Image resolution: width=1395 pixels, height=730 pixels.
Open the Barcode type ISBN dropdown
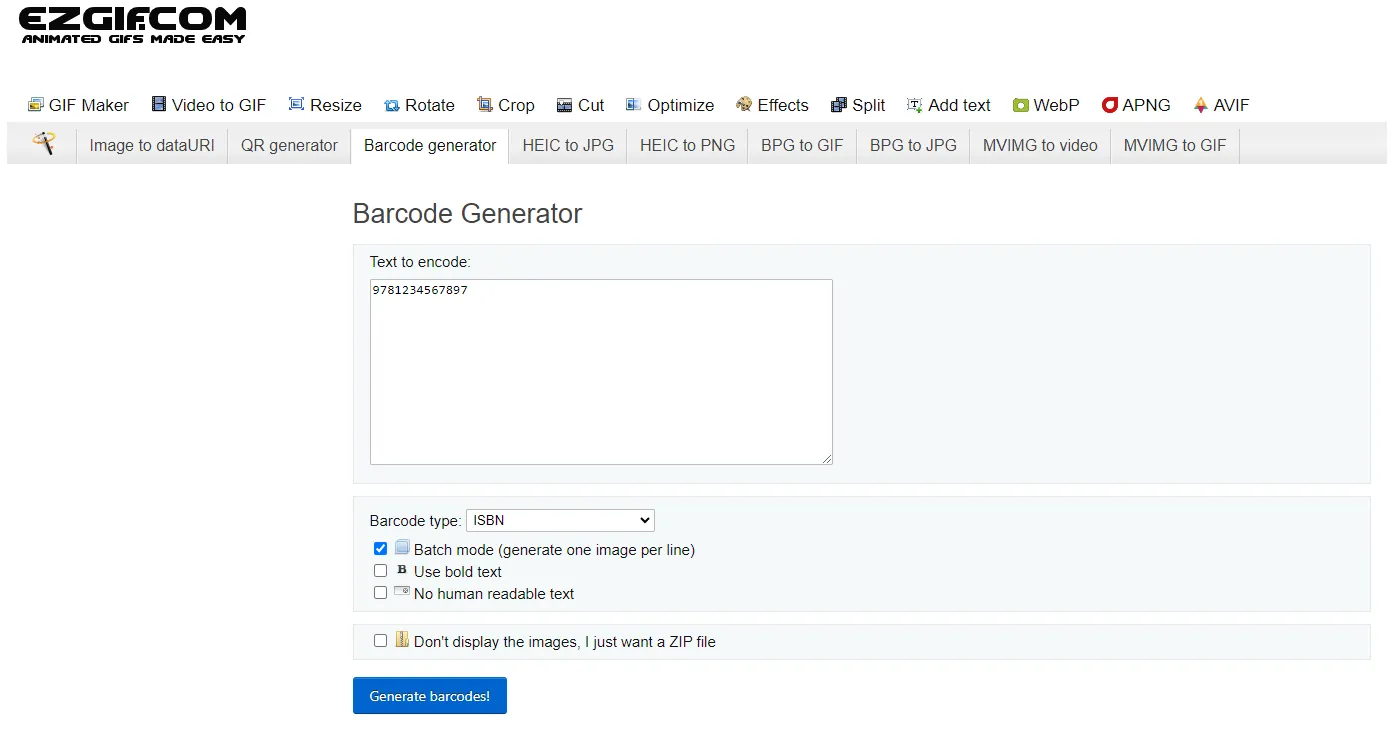560,520
